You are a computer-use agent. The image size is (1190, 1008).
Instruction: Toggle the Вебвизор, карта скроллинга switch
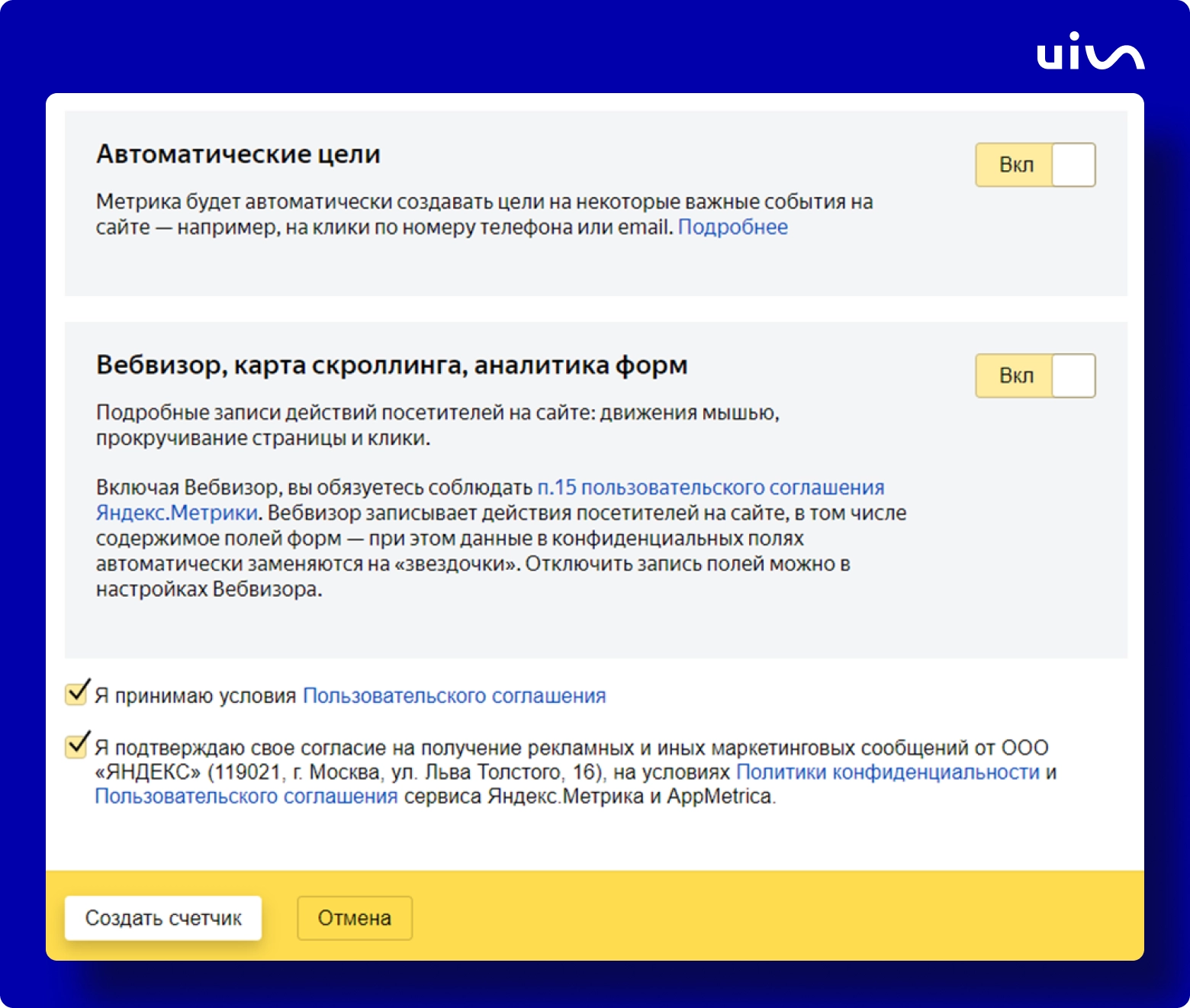click(x=1035, y=375)
